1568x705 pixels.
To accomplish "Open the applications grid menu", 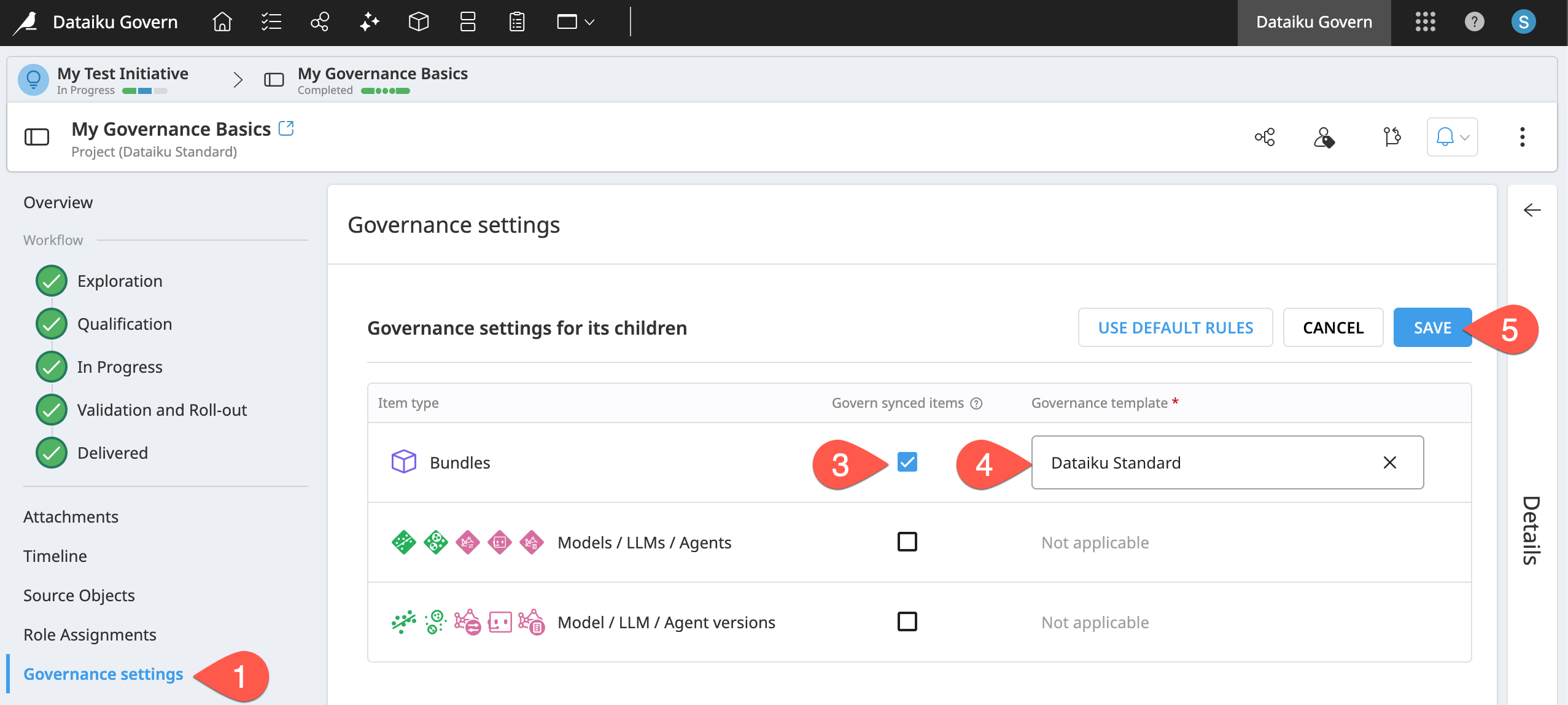I will (x=1425, y=22).
